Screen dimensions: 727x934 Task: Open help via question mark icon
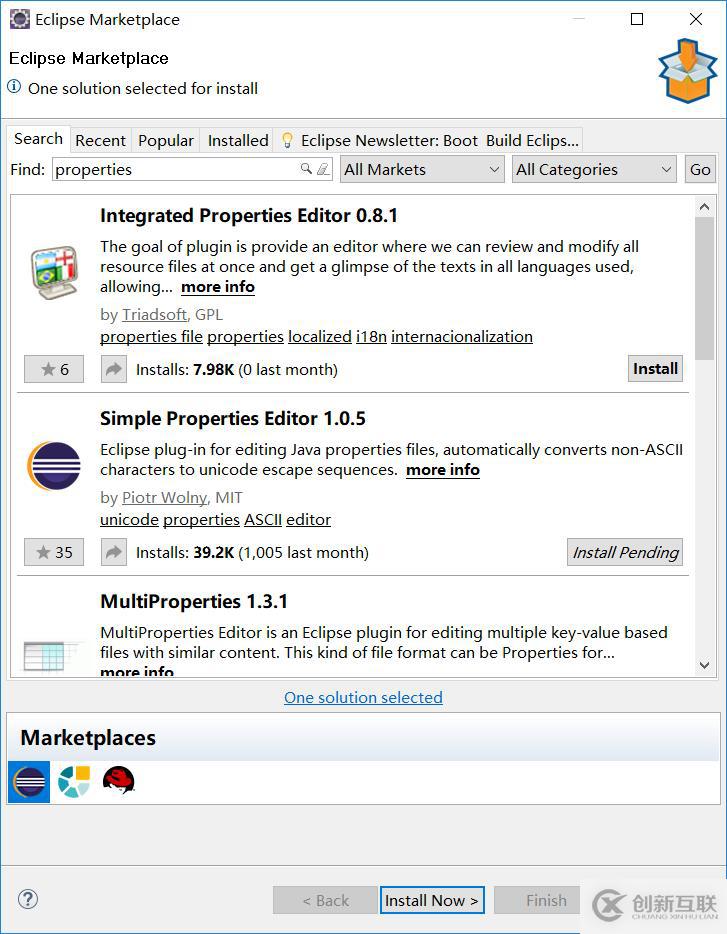(x=28, y=899)
